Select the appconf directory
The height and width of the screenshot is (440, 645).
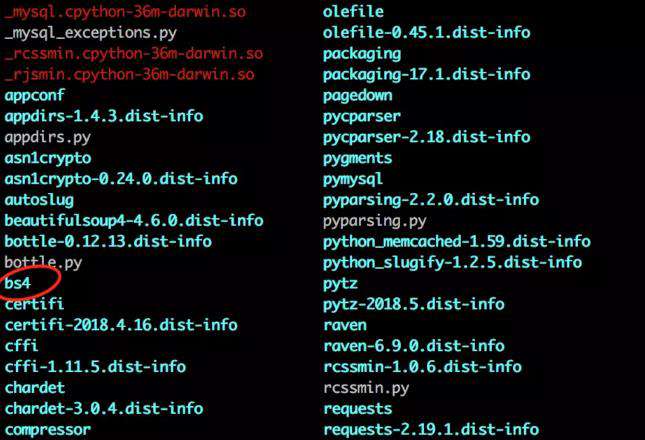pos(35,96)
